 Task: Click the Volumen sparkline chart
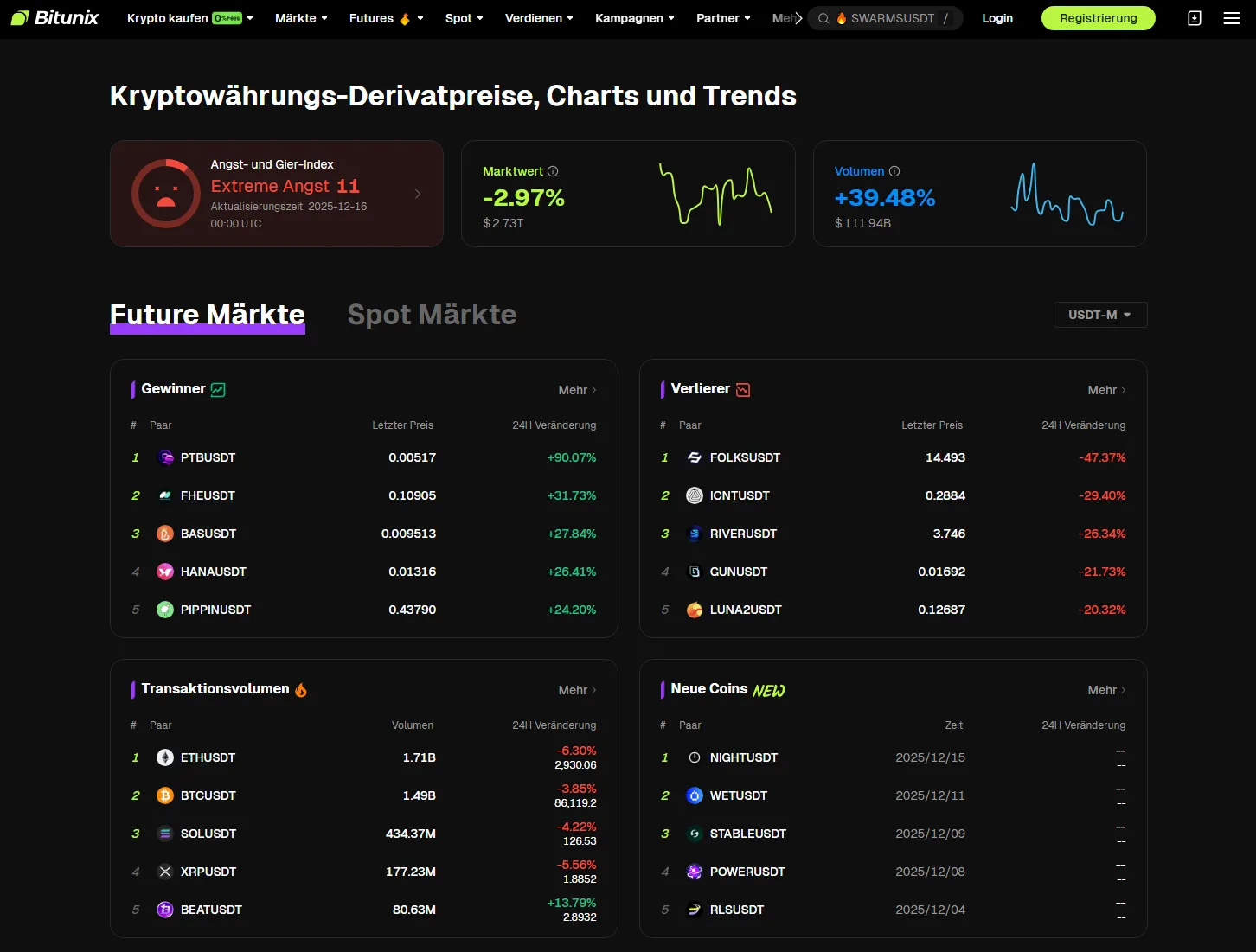click(1067, 194)
